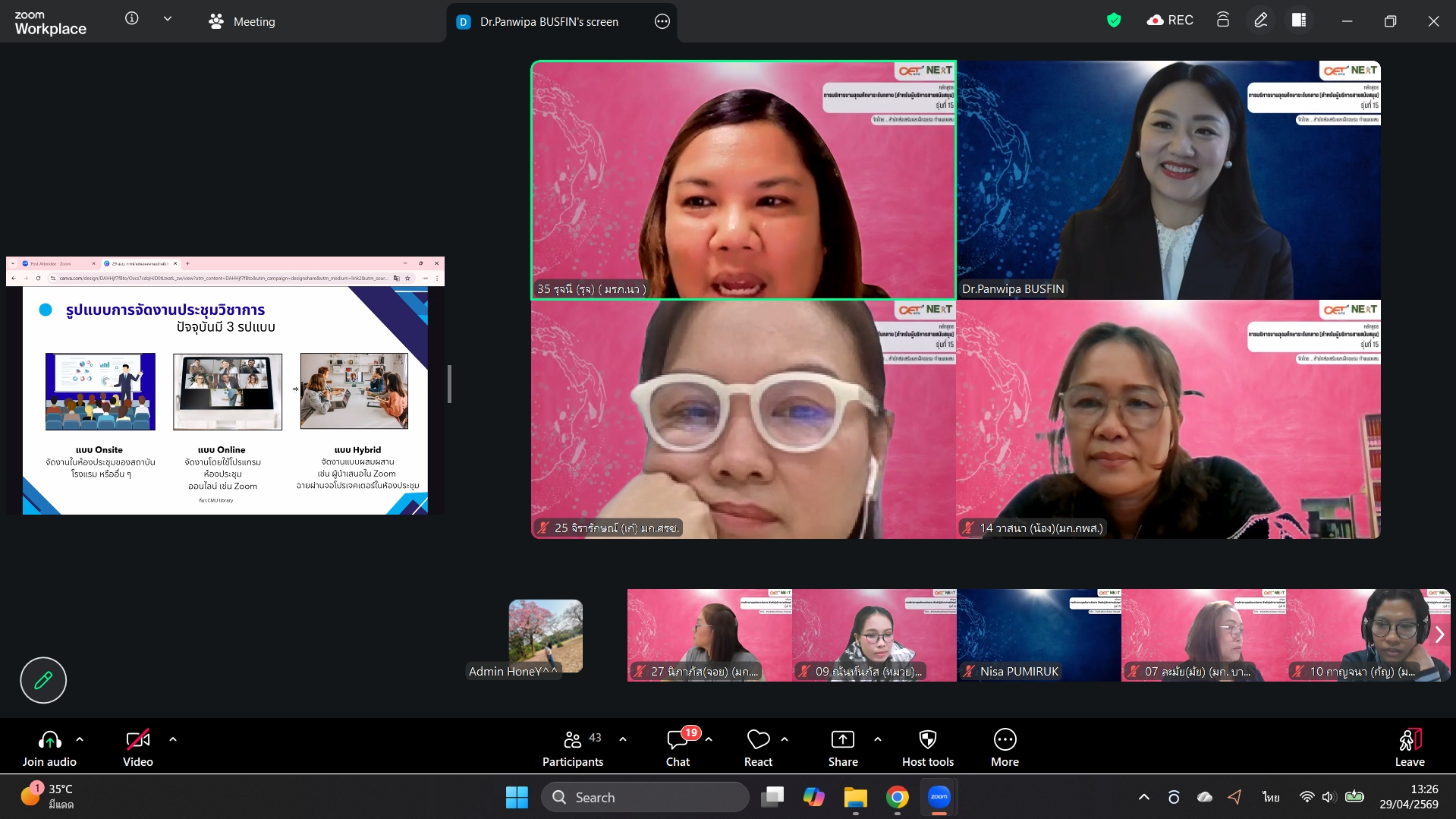The height and width of the screenshot is (819, 1456).
Task: Open the Participants panel
Action: (573, 748)
